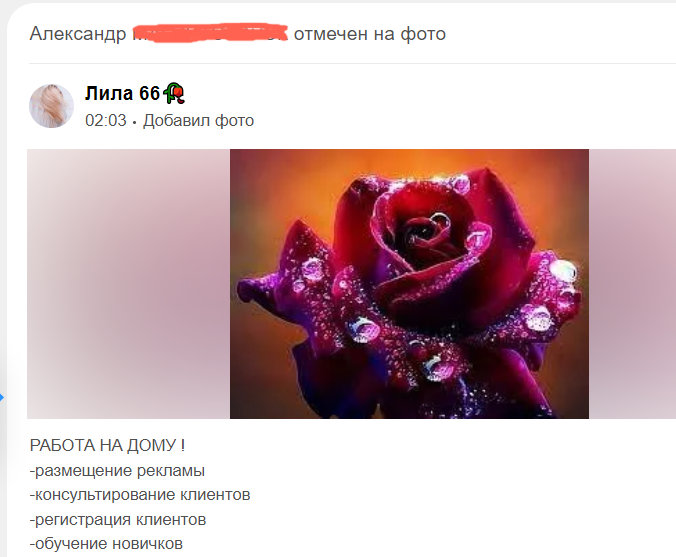676x557 pixels.
Task: Open Лила 66's profile avatar
Action: pyautogui.click(x=51, y=106)
